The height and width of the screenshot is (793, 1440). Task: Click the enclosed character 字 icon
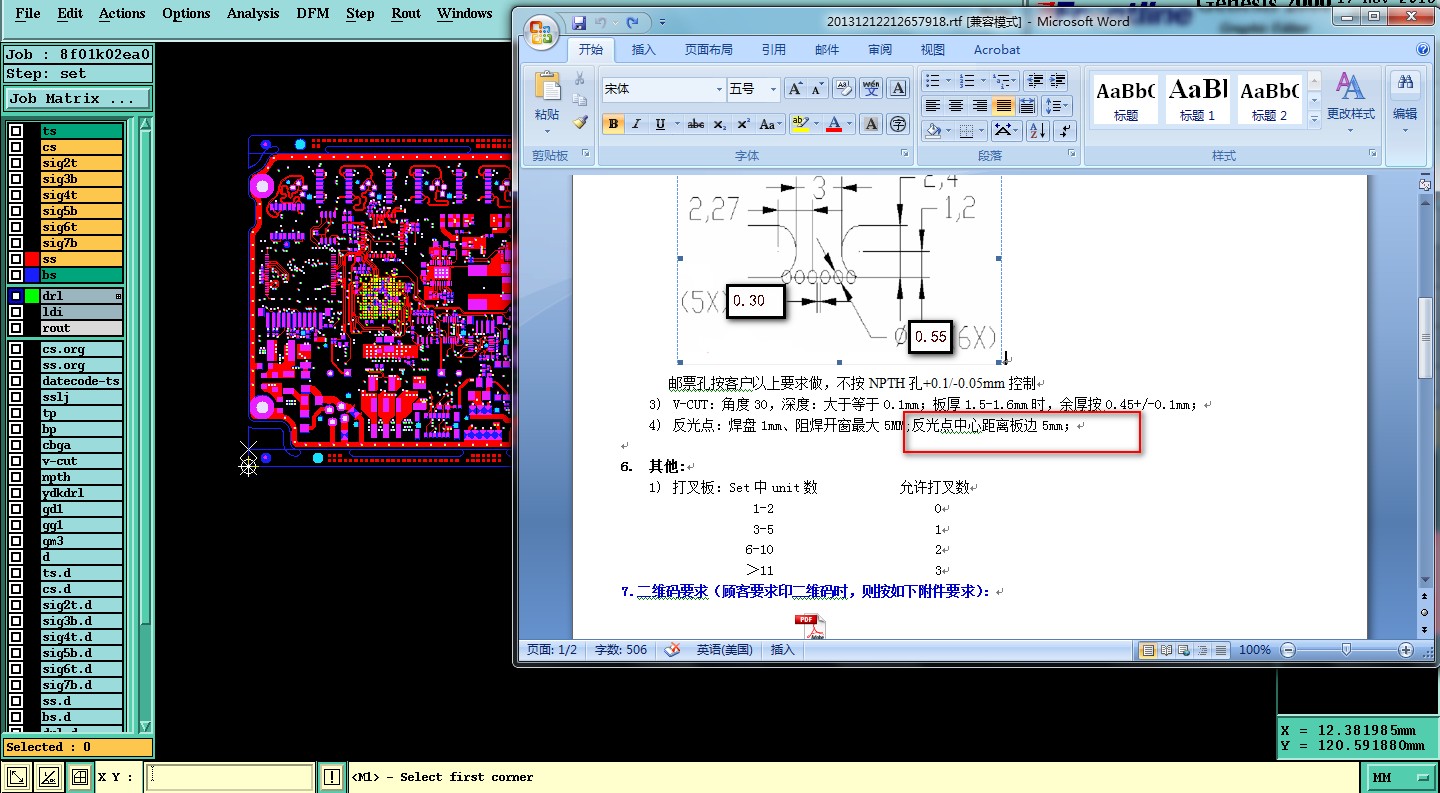tap(898, 124)
